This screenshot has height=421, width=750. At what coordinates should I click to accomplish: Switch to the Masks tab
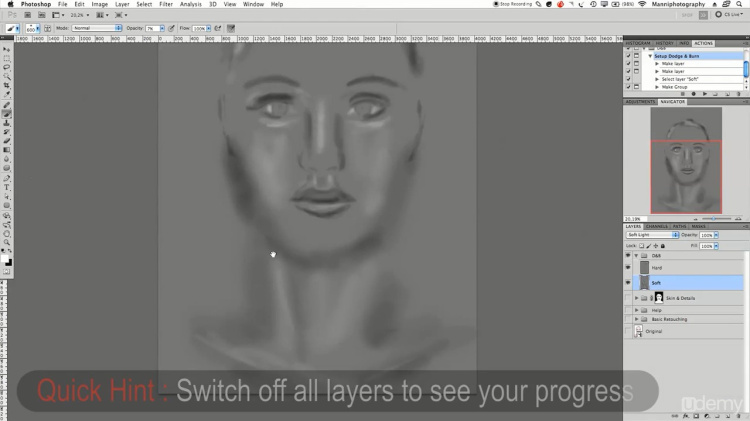click(698, 226)
